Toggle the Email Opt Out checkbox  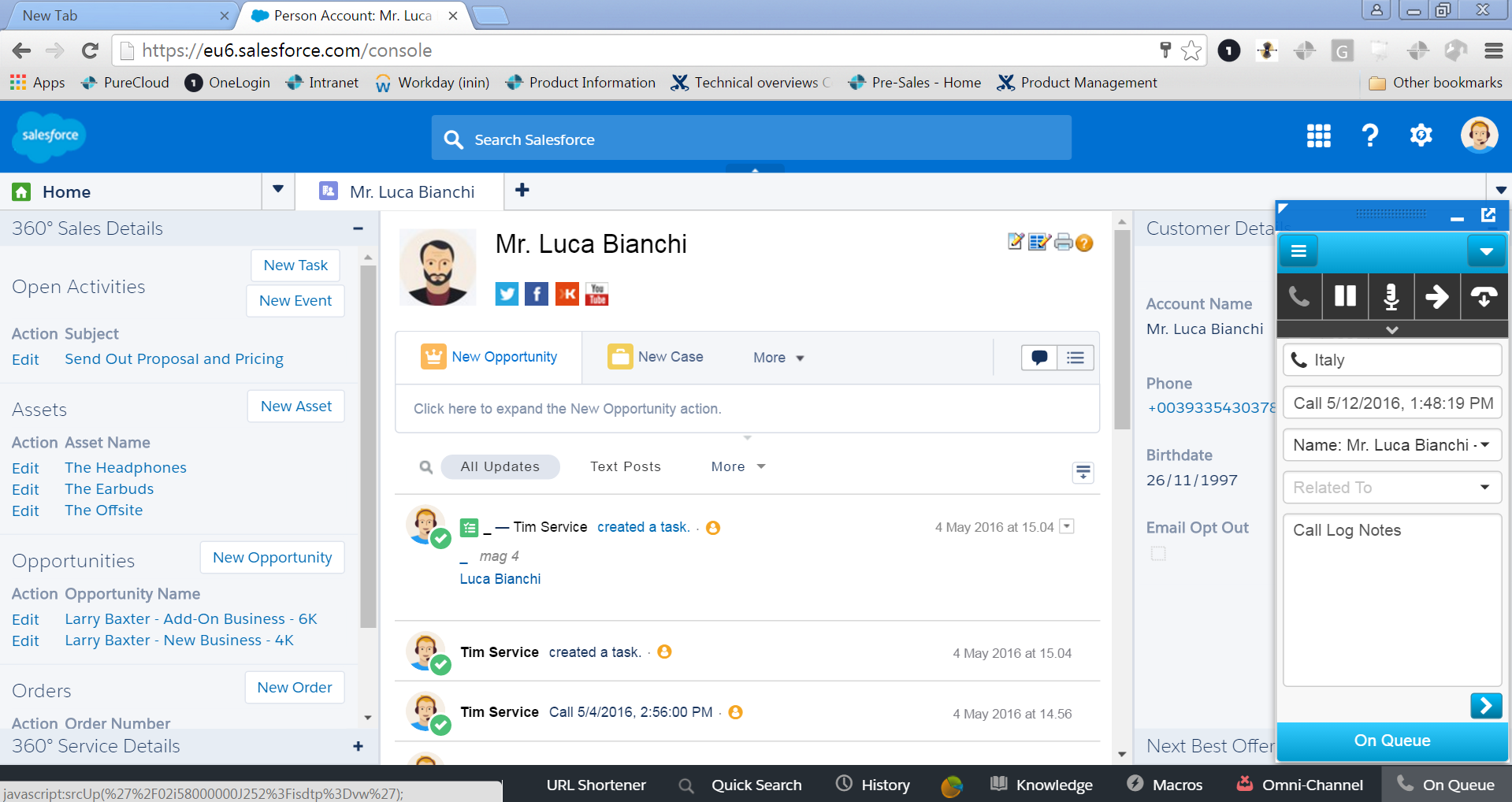coord(1158,554)
